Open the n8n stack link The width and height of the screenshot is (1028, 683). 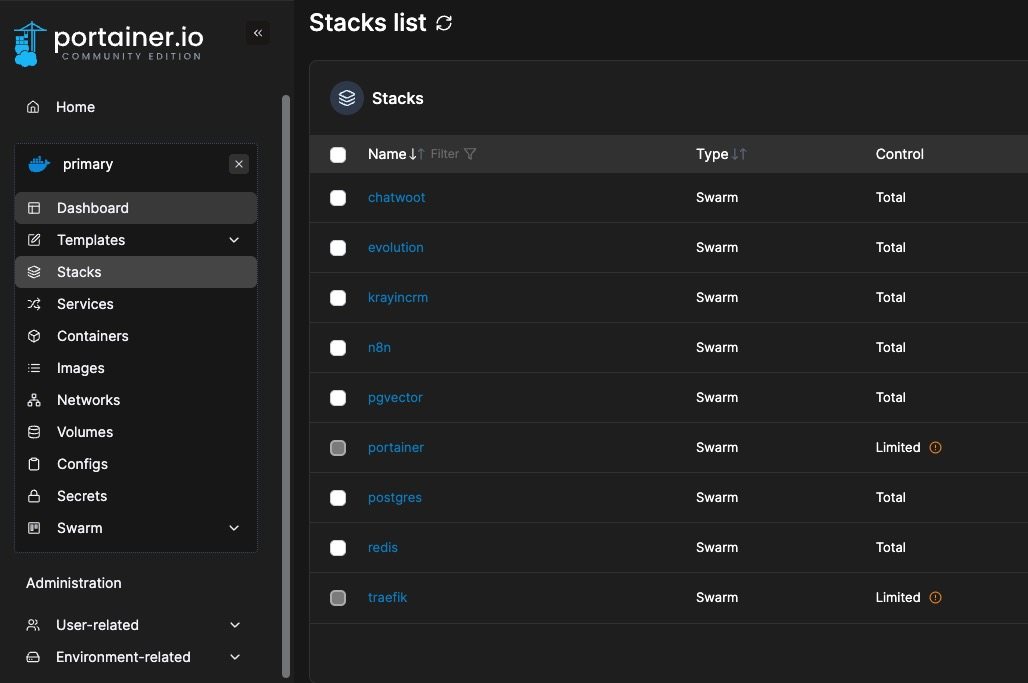[379, 347]
